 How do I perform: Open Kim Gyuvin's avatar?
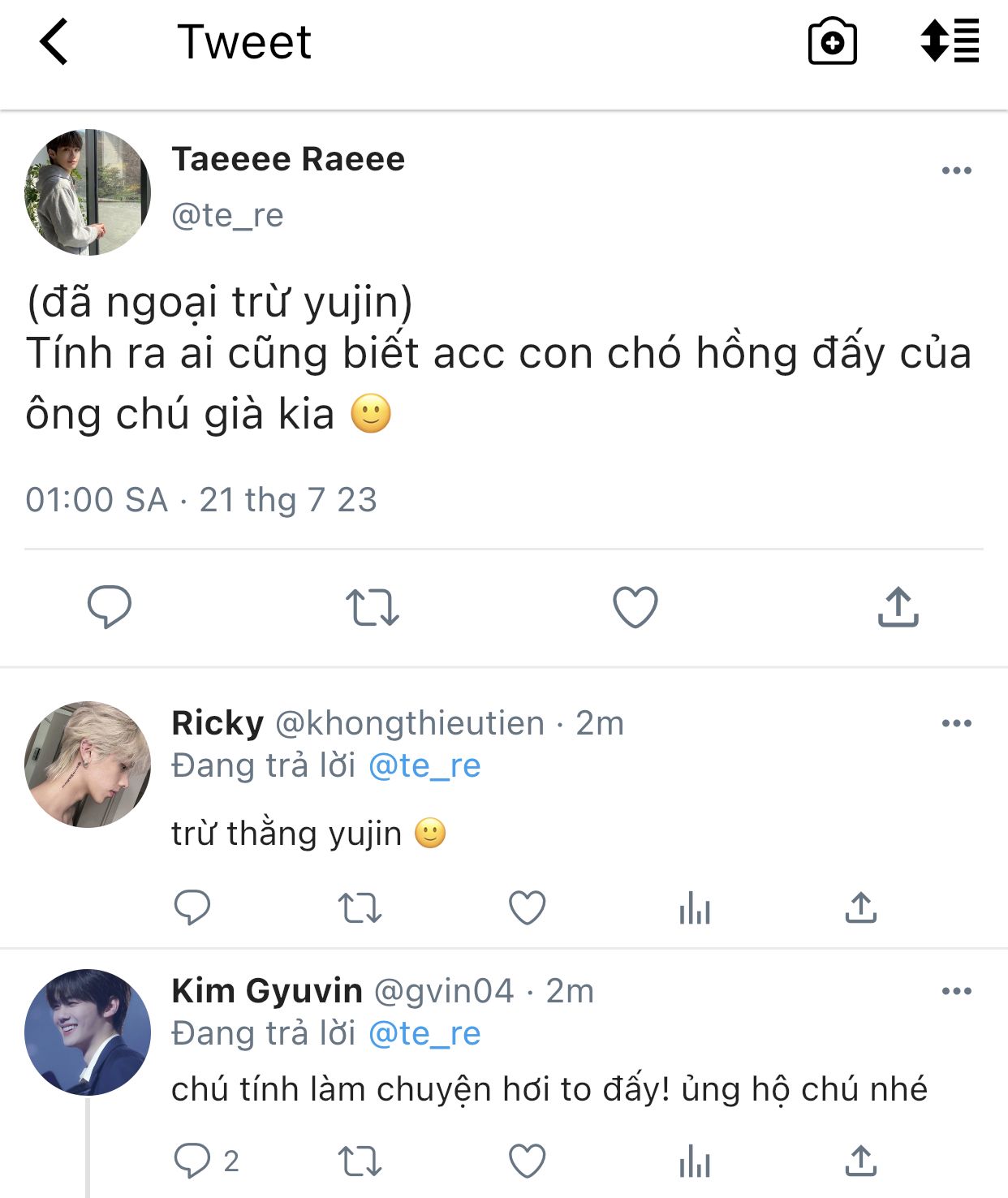click(x=88, y=1032)
